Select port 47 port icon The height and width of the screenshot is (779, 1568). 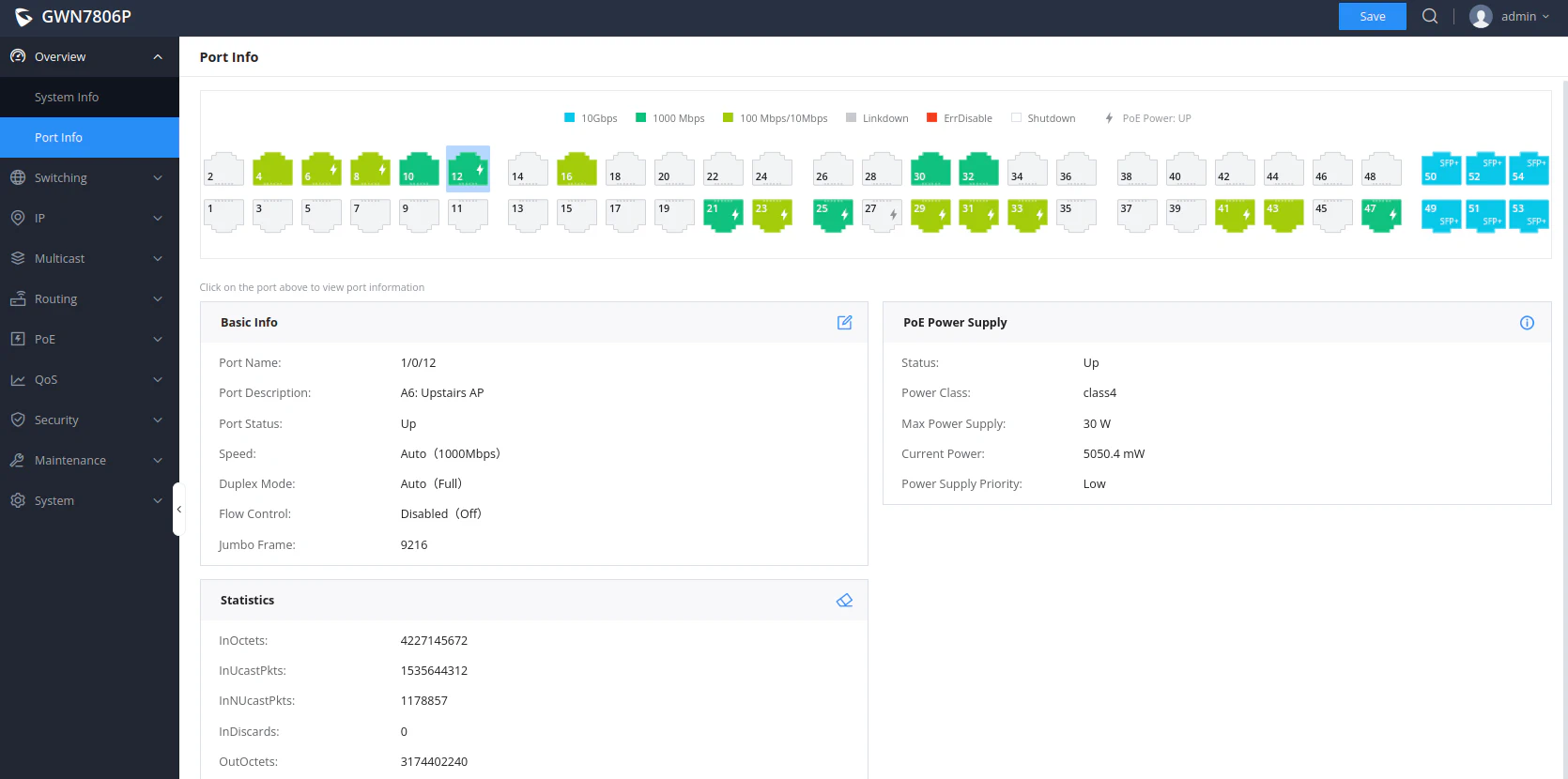[1380, 216]
